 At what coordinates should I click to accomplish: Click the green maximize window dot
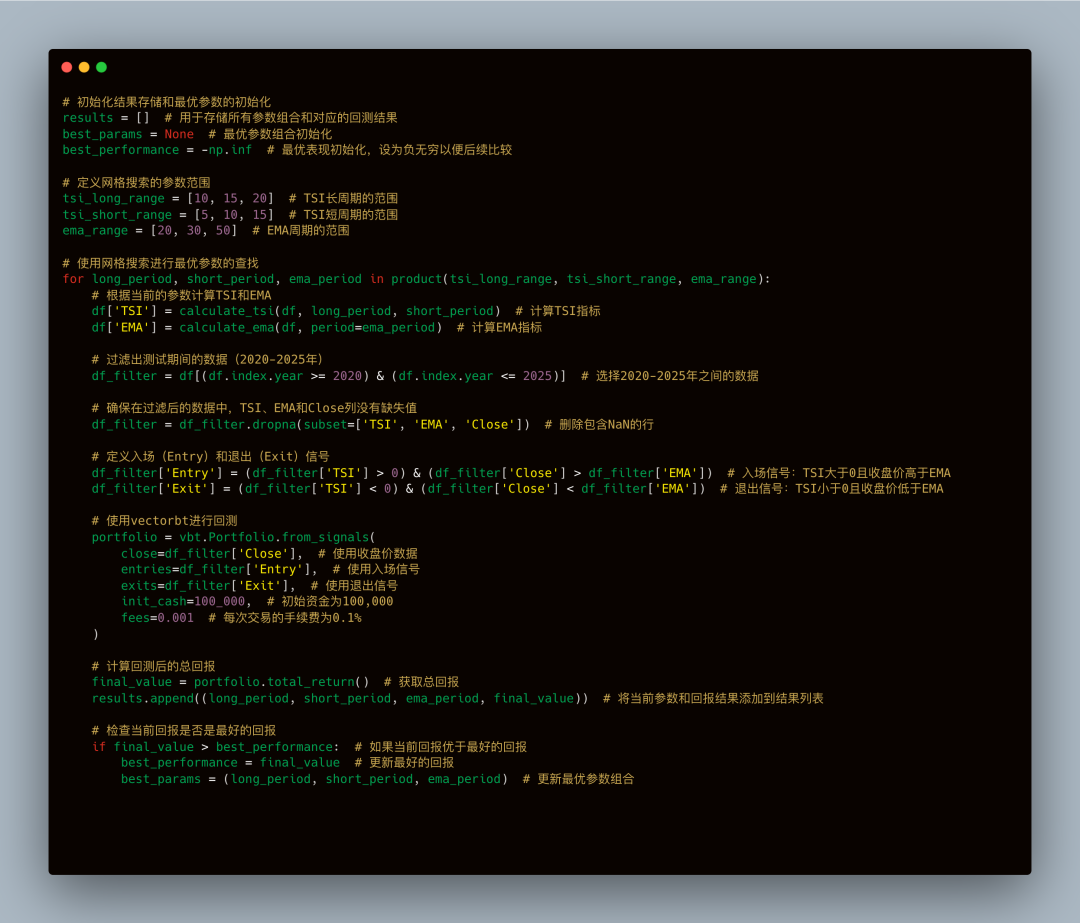pos(101,67)
